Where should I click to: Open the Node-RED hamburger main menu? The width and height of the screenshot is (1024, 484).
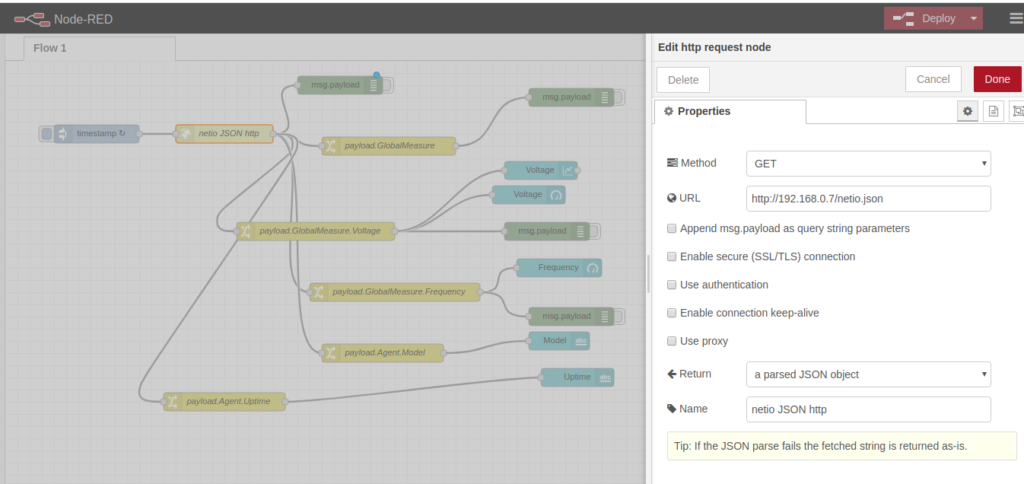[1016, 18]
